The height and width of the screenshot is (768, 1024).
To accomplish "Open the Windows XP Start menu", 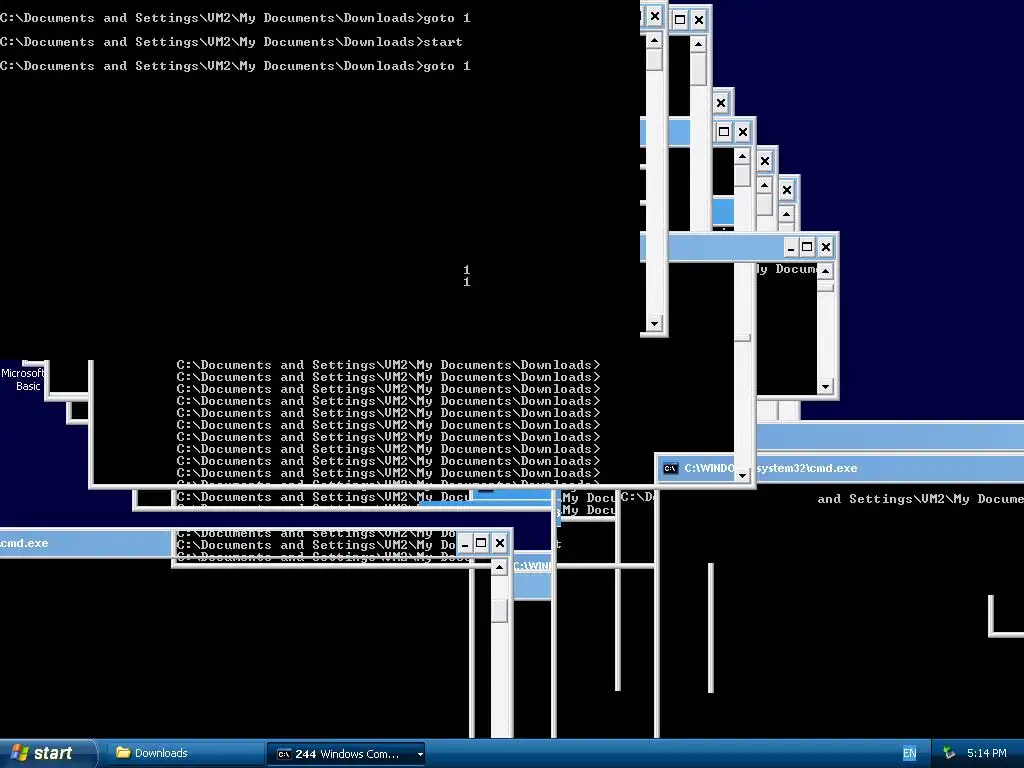I will point(48,753).
